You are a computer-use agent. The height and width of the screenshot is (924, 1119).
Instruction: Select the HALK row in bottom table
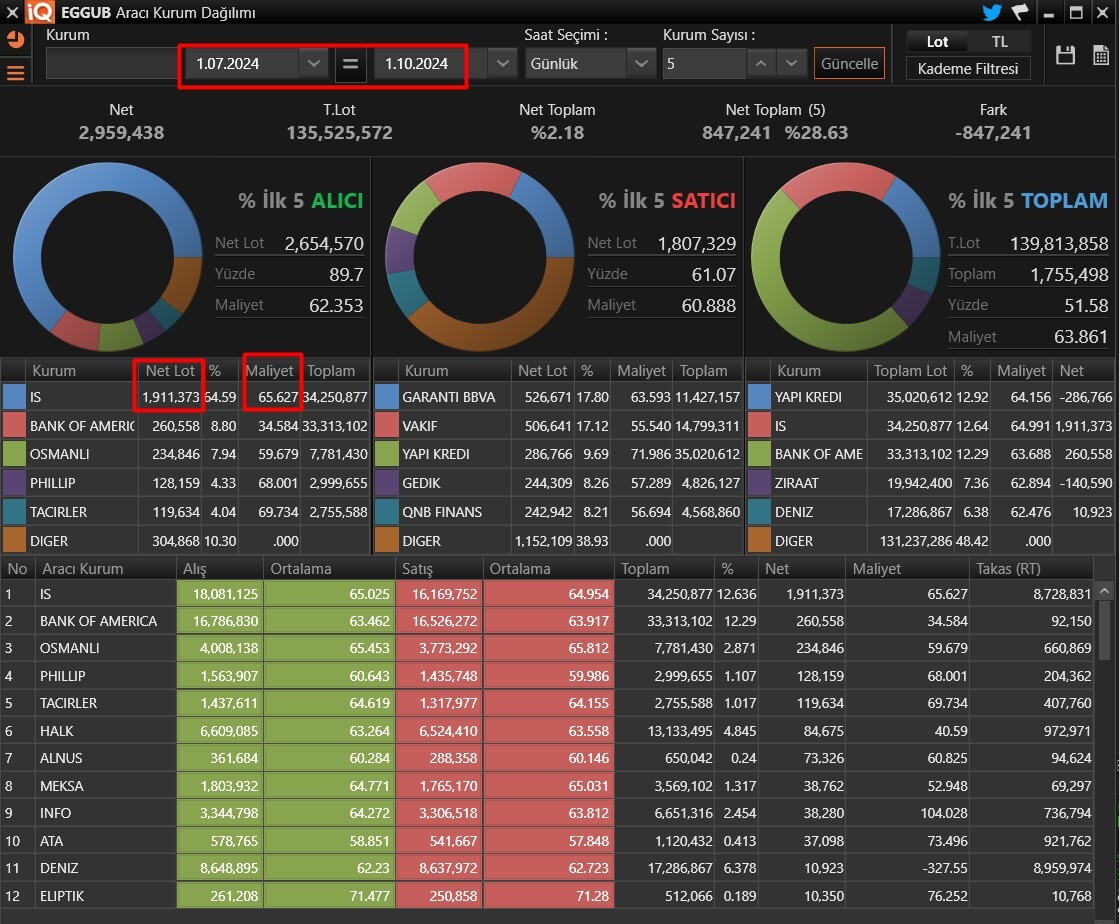(x=547, y=731)
